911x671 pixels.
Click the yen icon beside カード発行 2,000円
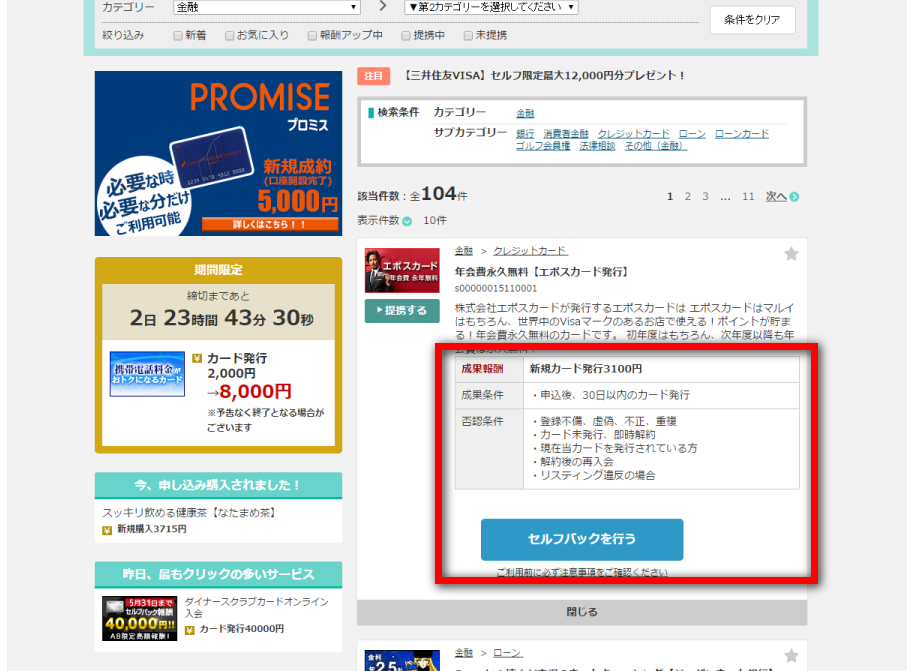[x=197, y=358]
